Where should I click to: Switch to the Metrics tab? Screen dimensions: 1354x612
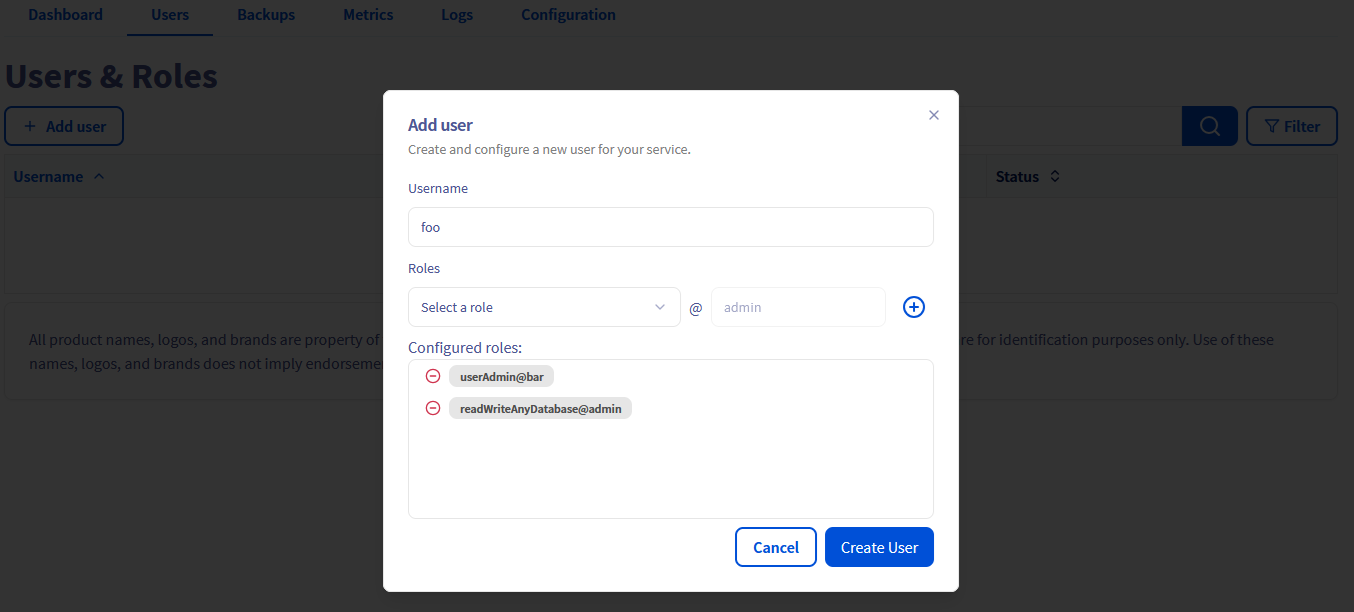coord(368,15)
